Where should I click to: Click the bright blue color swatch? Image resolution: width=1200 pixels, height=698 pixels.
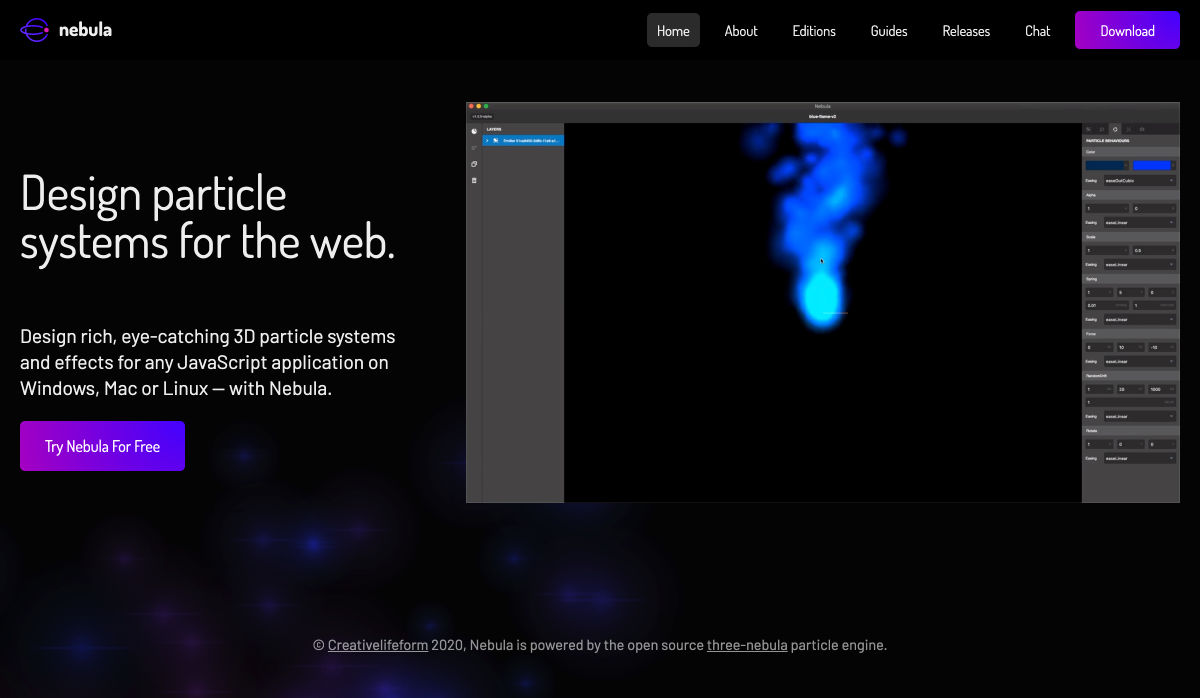pos(1152,165)
